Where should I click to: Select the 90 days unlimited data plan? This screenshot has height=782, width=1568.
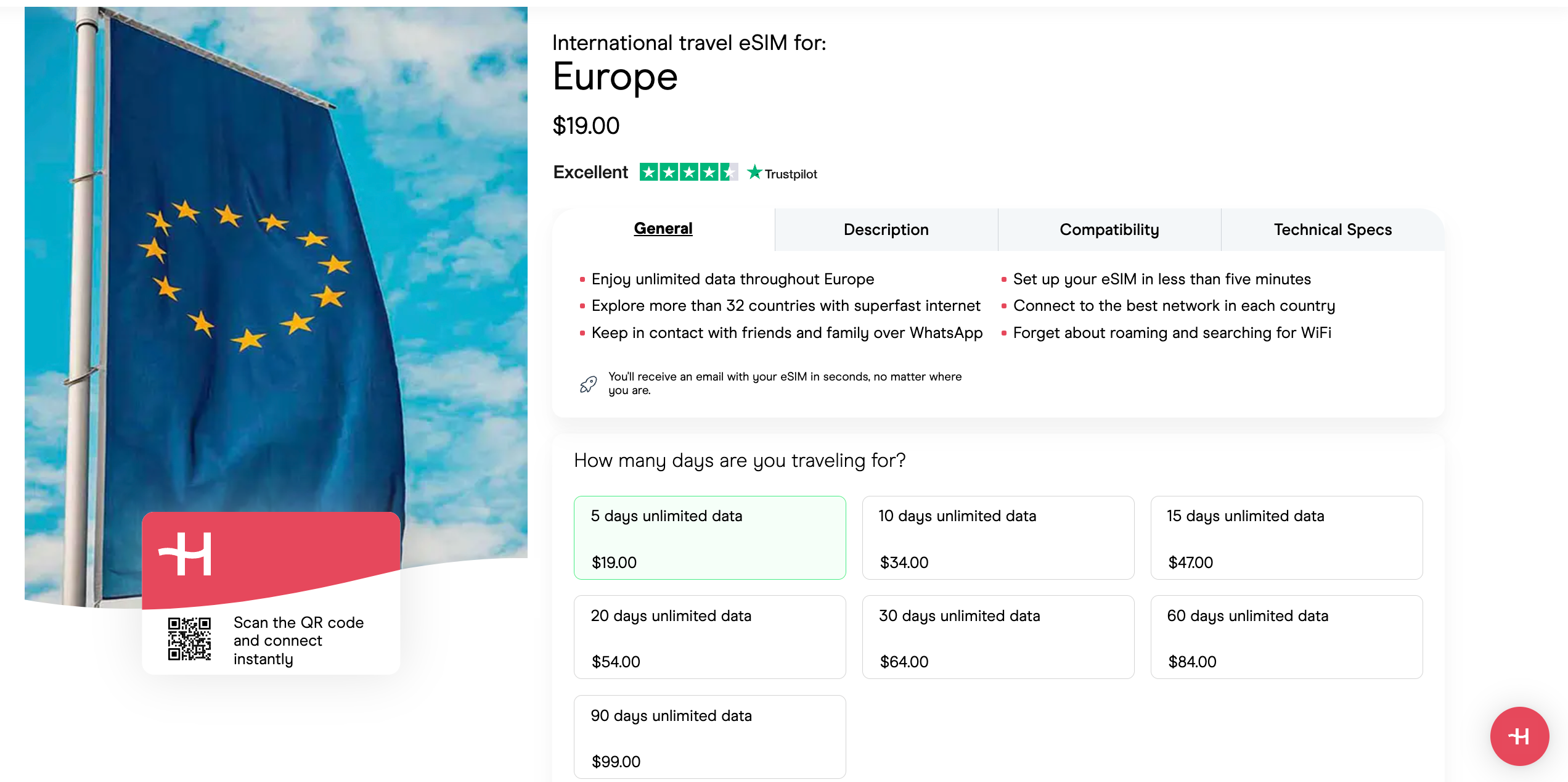[709, 737]
